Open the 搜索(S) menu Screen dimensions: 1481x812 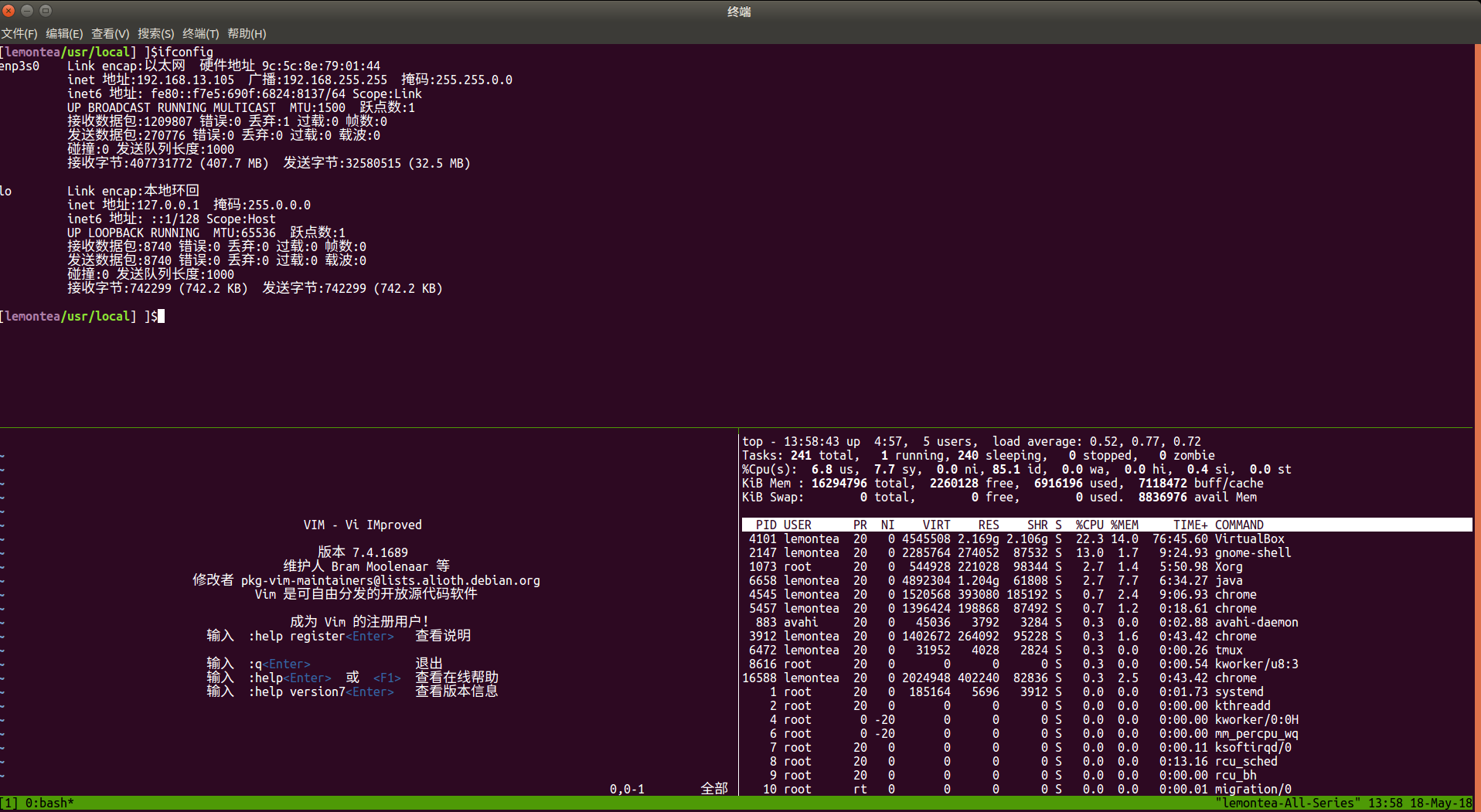[155, 33]
